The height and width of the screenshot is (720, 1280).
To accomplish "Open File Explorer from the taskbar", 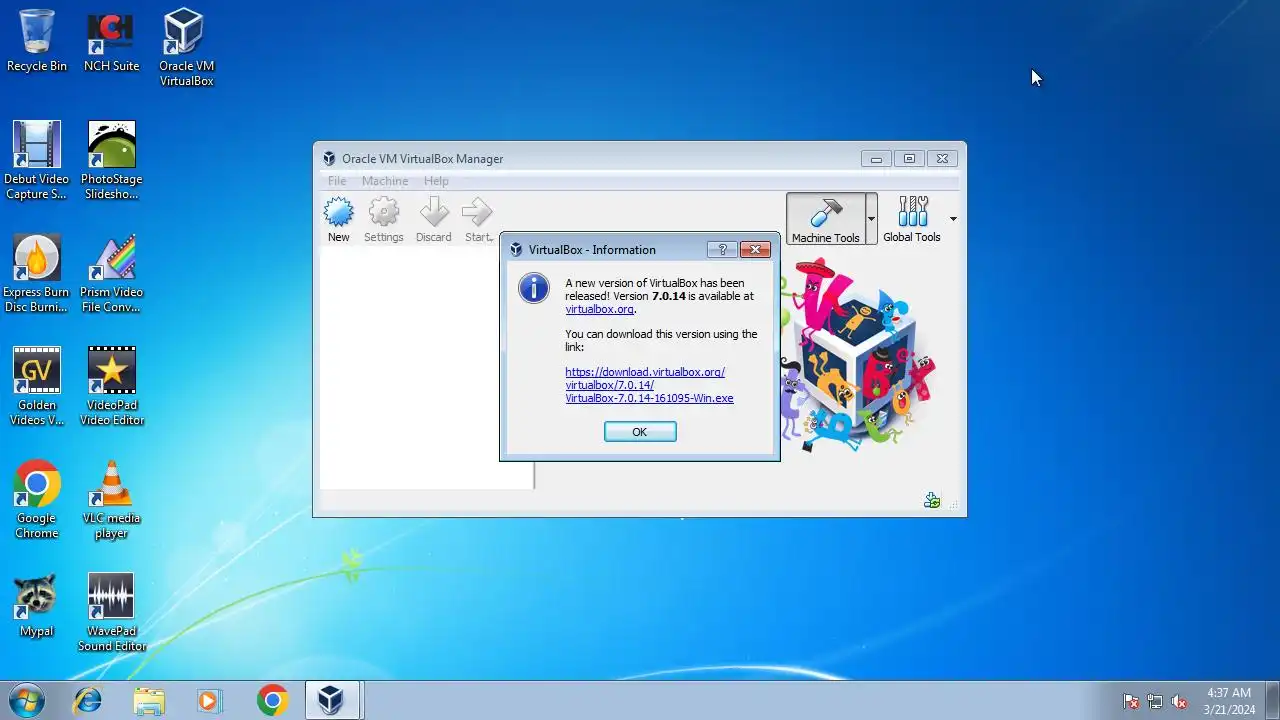I will click(148, 701).
